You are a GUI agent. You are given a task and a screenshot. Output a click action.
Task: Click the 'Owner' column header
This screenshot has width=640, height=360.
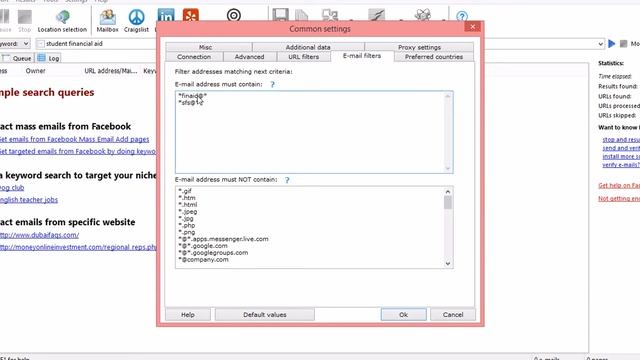point(36,71)
